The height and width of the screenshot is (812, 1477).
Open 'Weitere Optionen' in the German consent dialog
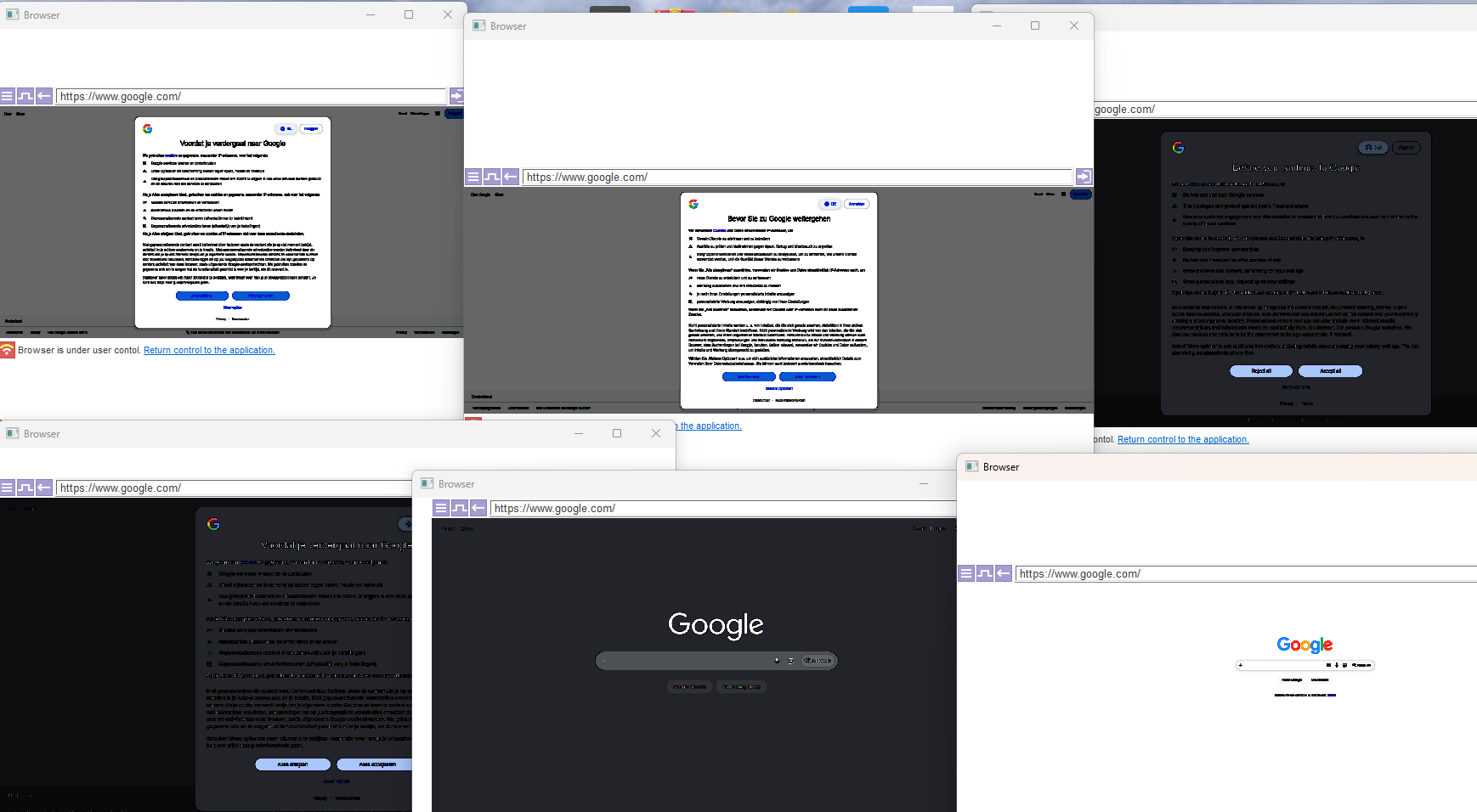click(x=779, y=388)
